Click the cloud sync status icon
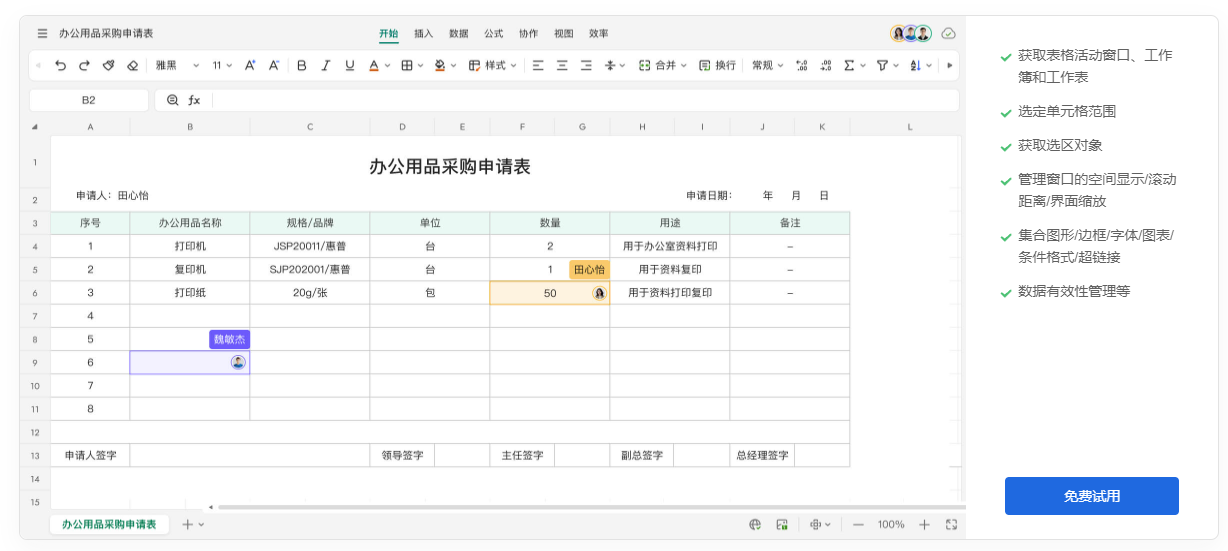Screen dimensions: 1228x551 [x=948, y=33]
